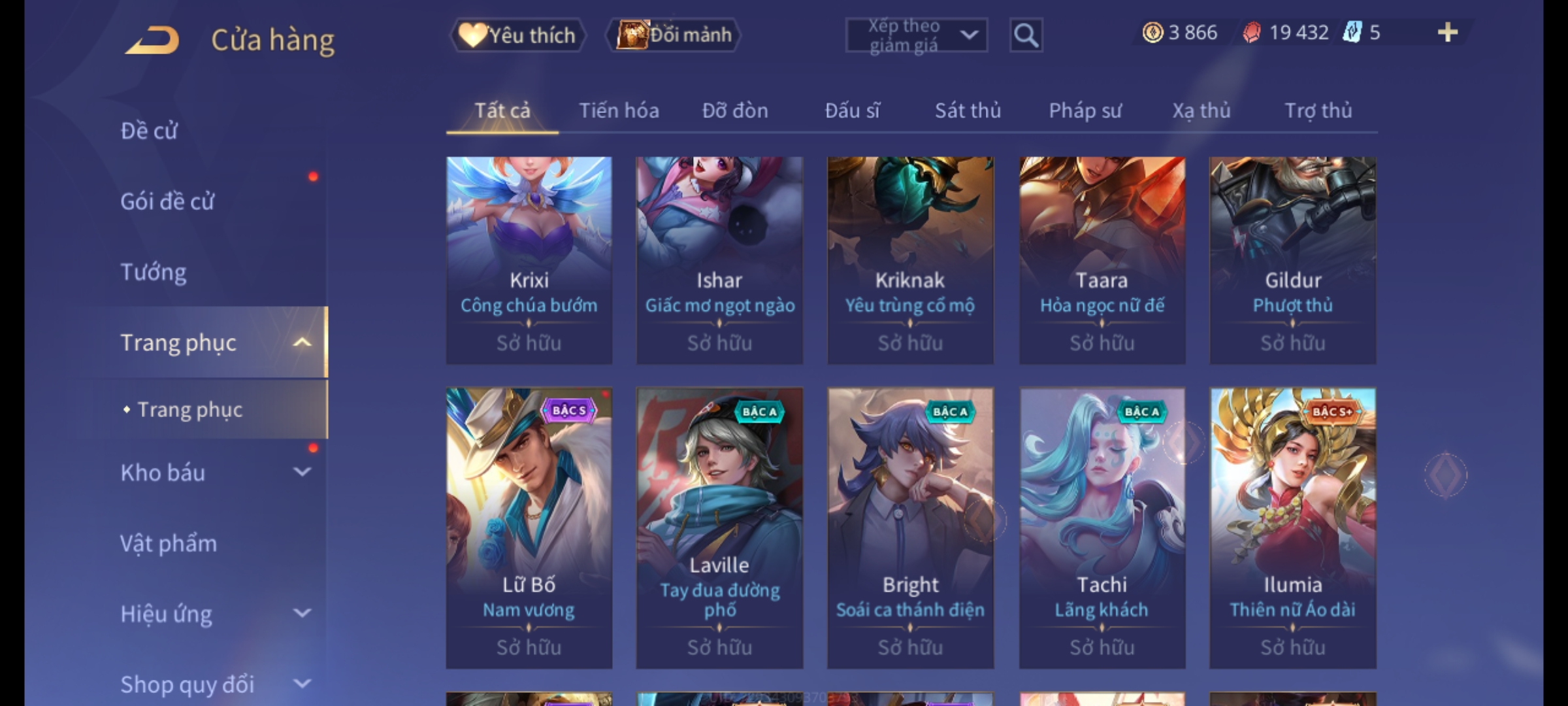Select the Lữ Bố Nam vương skin card
This screenshot has height=706, width=1568.
click(529, 528)
